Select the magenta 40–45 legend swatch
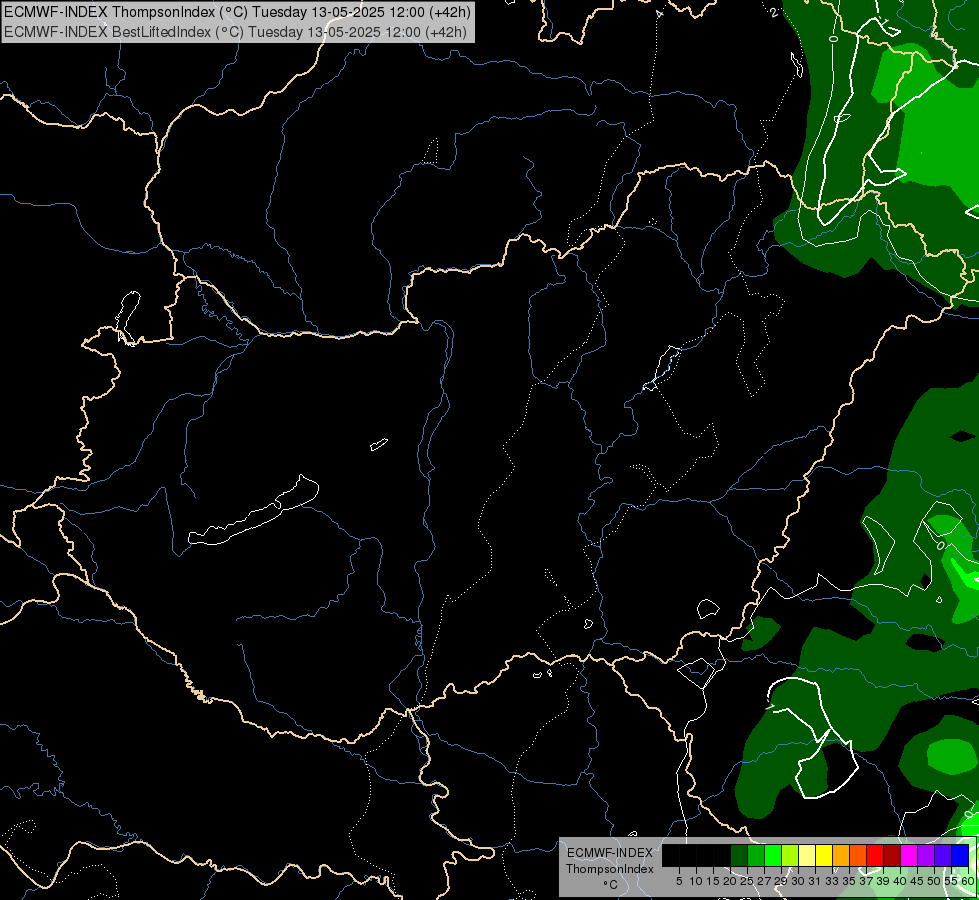This screenshot has height=900, width=979. pos(909,855)
